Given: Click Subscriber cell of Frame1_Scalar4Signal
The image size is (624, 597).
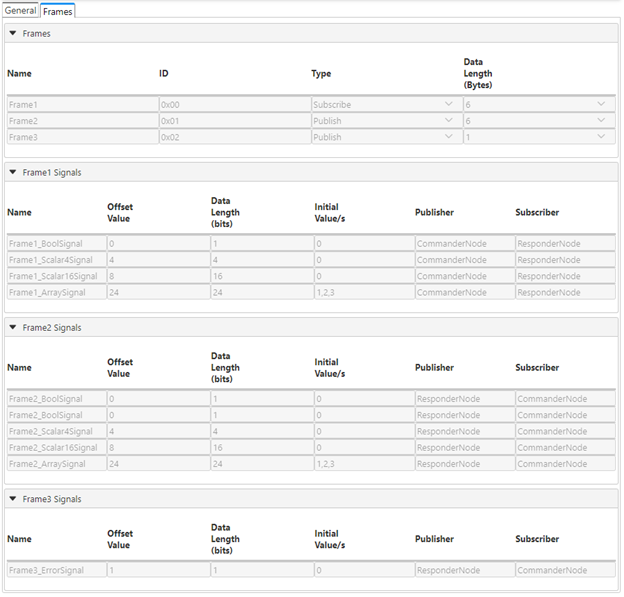Looking at the screenshot, I should tap(566, 260).
